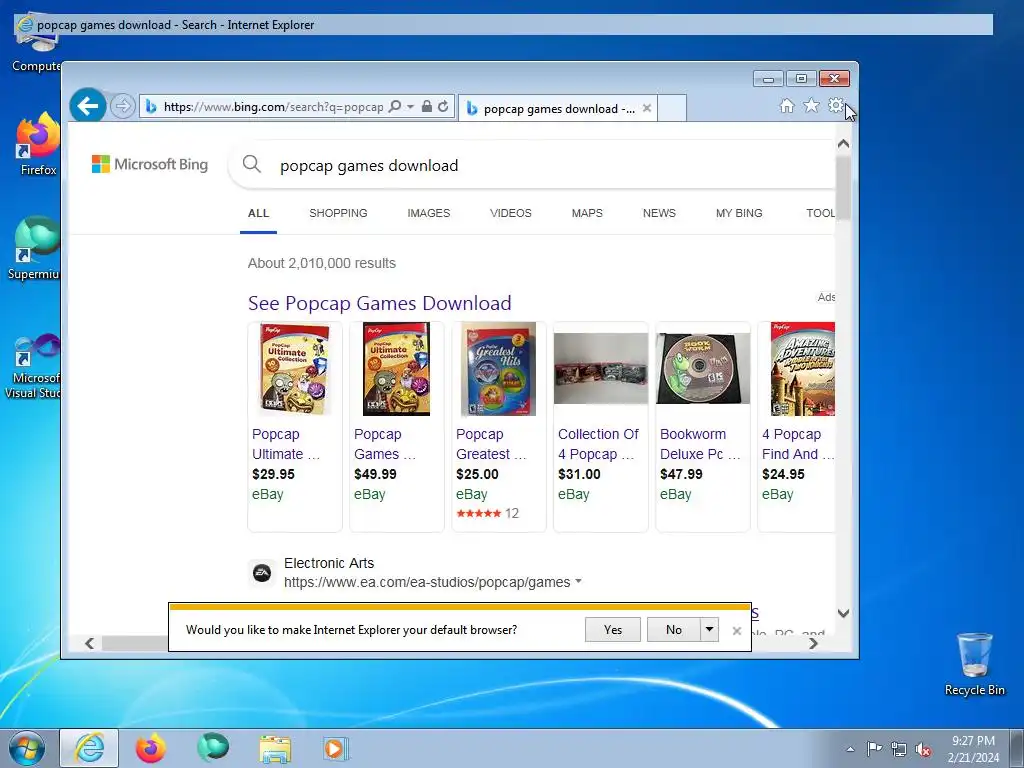Click the Bookworm Deluxe Pc title link
This screenshot has width=1024, height=768.
click(x=700, y=444)
